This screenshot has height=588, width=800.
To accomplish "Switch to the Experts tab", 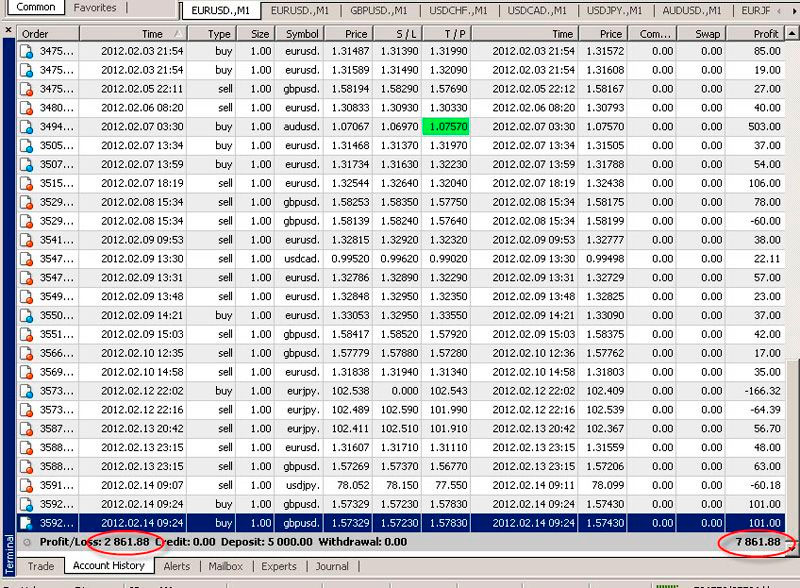I will point(279,566).
